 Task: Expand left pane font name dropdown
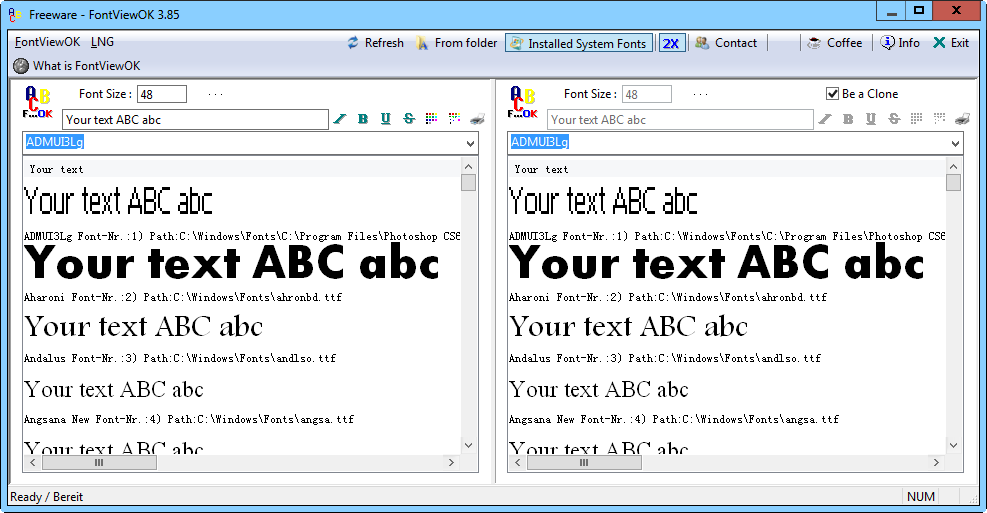[470, 144]
